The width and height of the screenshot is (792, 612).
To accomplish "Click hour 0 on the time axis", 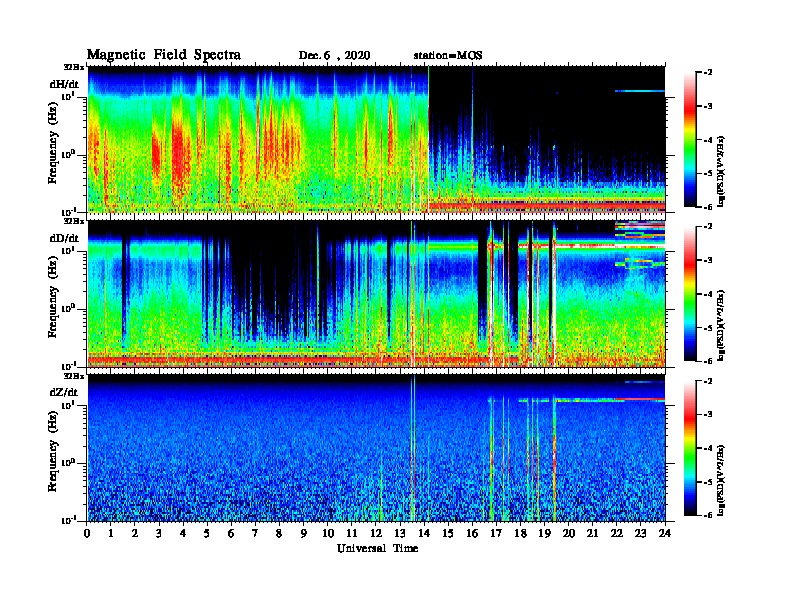I will pos(87,533).
